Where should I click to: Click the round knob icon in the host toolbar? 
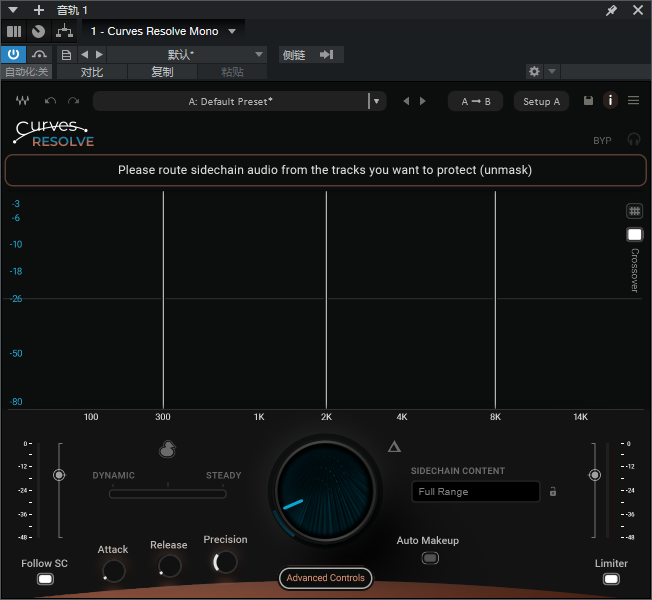click(38, 32)
